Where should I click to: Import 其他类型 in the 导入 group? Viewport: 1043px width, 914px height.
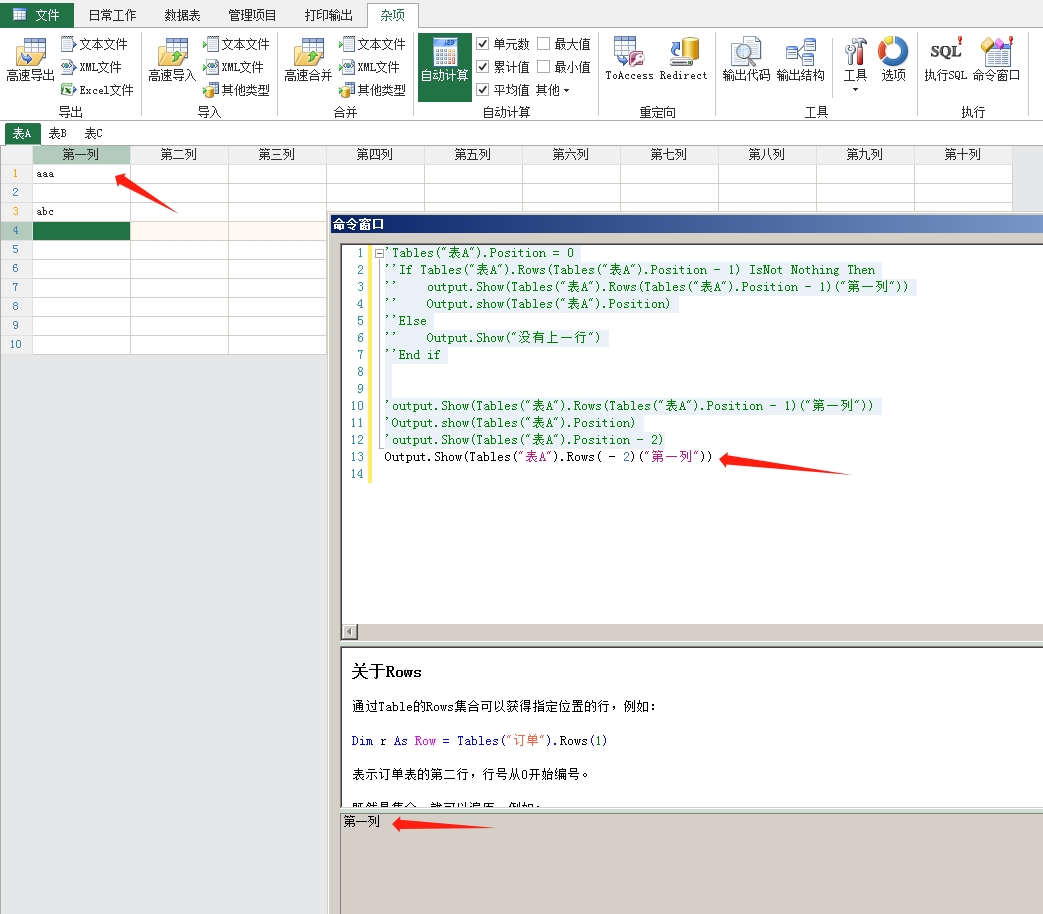pos(236,89)
